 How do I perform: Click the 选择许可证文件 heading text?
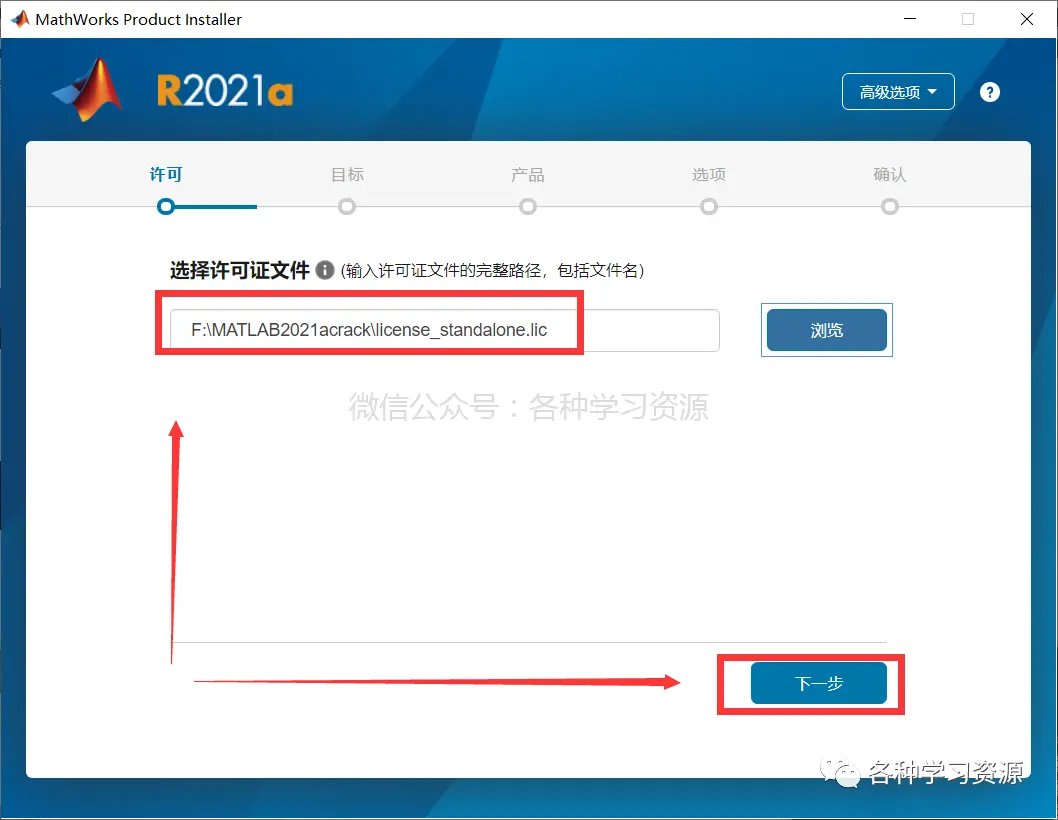point(240,270)
